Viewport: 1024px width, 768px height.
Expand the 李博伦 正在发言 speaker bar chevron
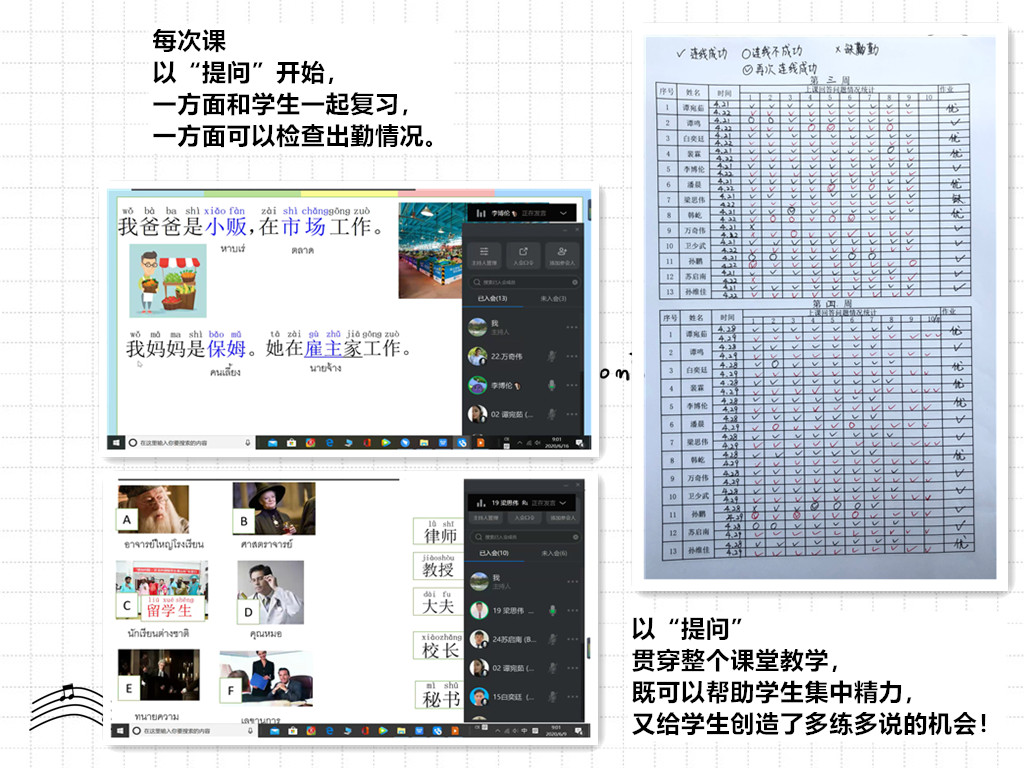click(564, 213)
